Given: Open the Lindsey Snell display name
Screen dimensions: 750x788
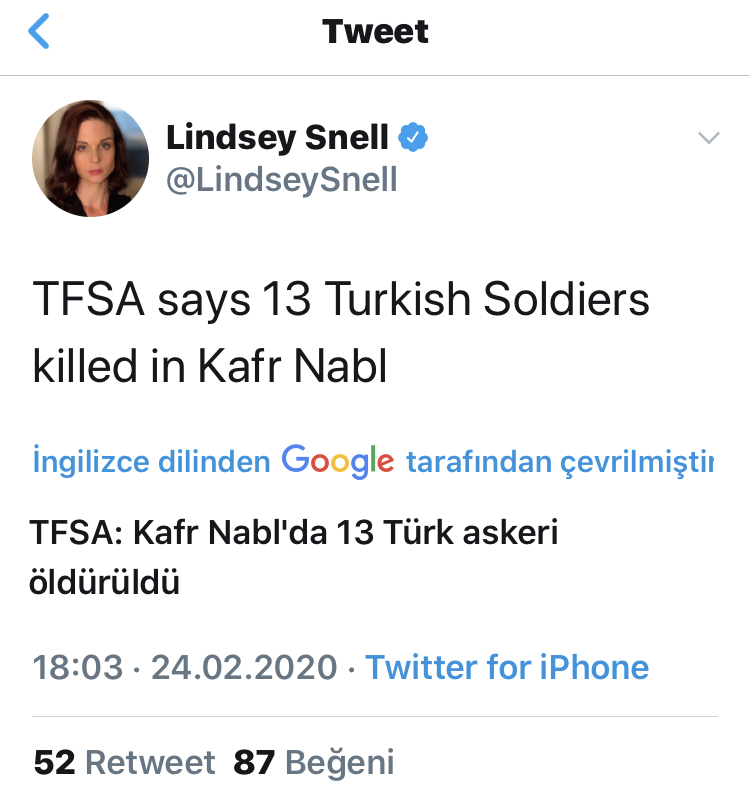Looking at the screenshot, I should pyautogui.click(x=277, y=137).
